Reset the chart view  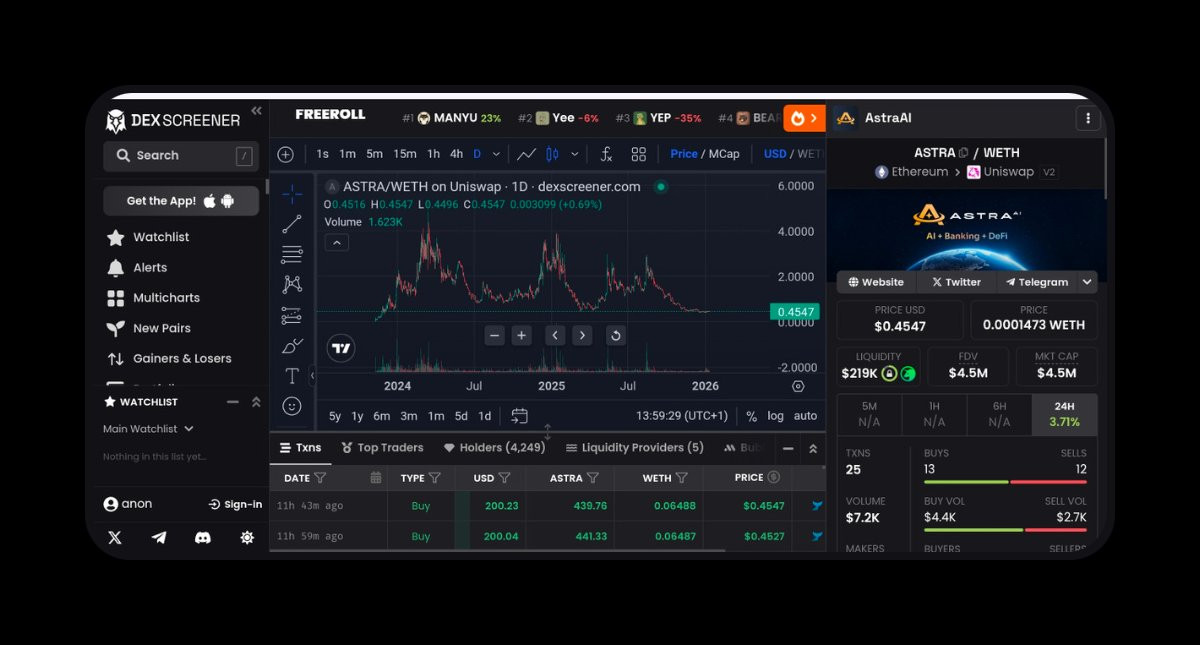click(616, 336)
